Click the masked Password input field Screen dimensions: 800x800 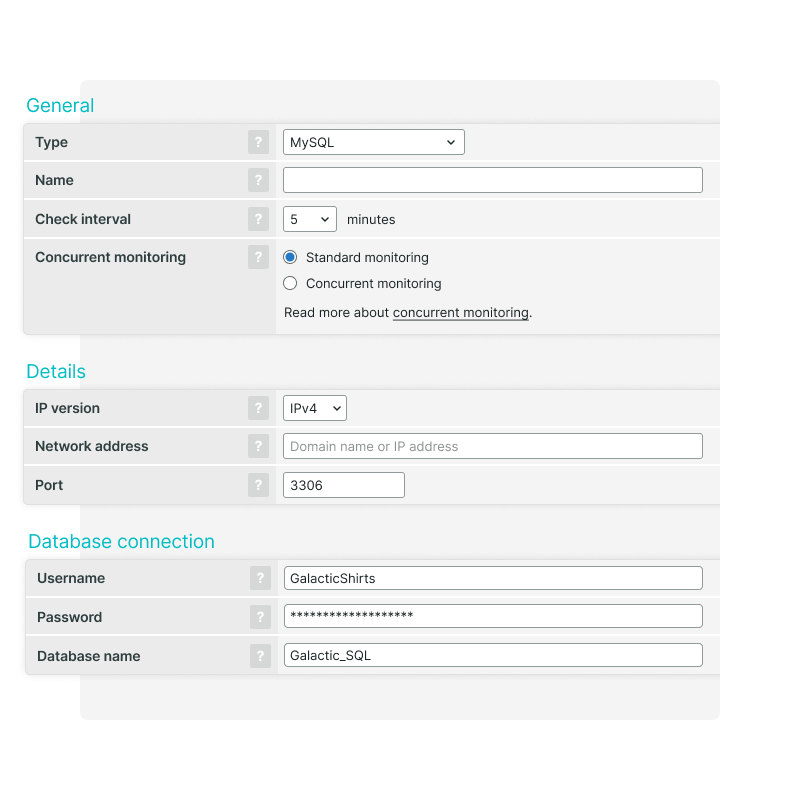point(493,616)
